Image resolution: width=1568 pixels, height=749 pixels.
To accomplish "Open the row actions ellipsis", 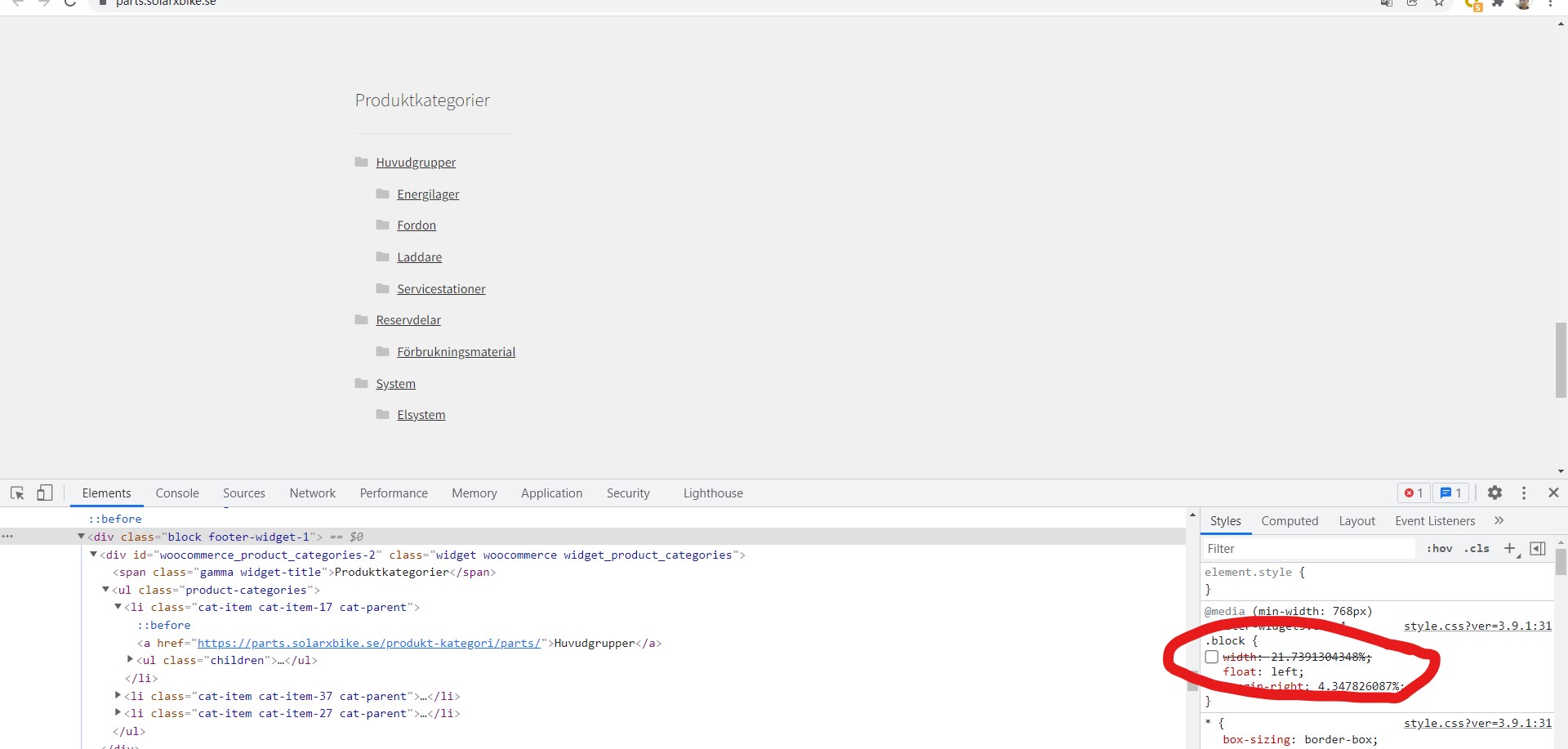I will tap(7, 537).
